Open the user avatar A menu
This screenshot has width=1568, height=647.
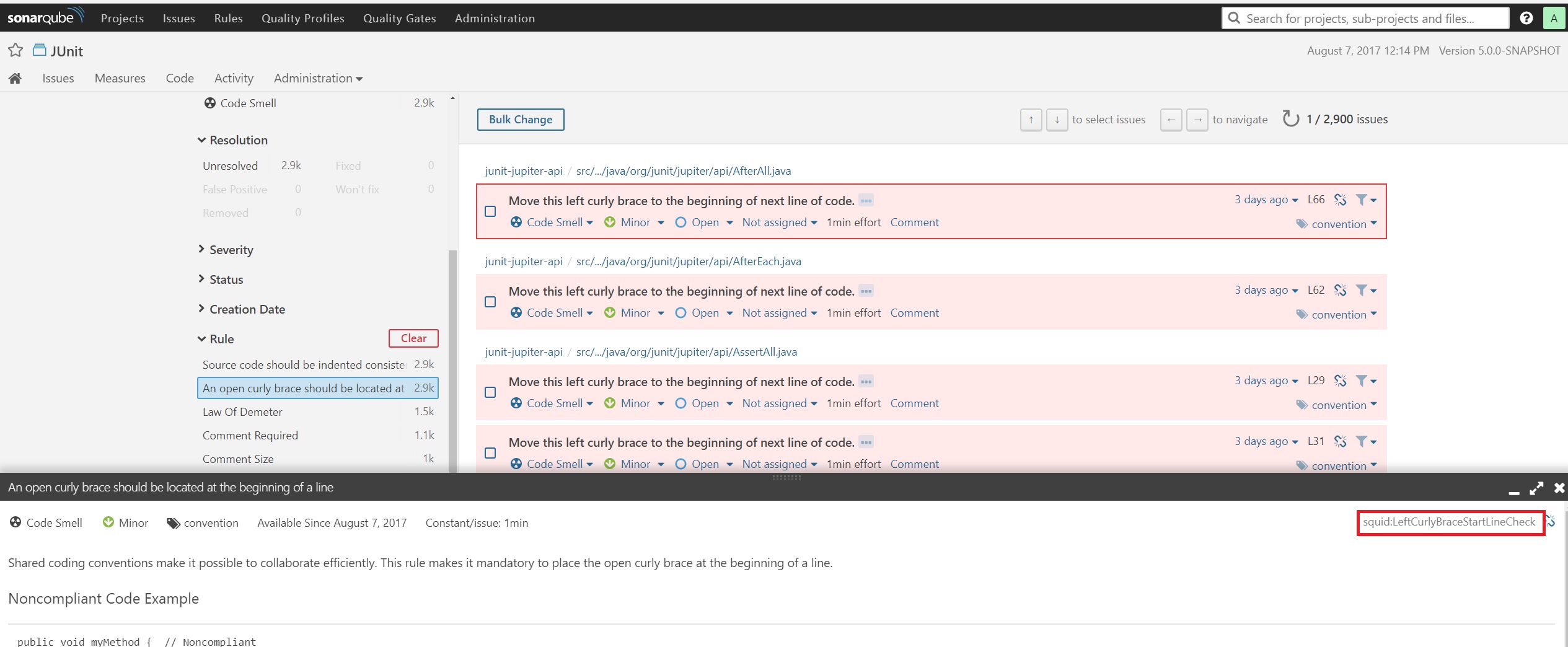[x=1554, y=18]
